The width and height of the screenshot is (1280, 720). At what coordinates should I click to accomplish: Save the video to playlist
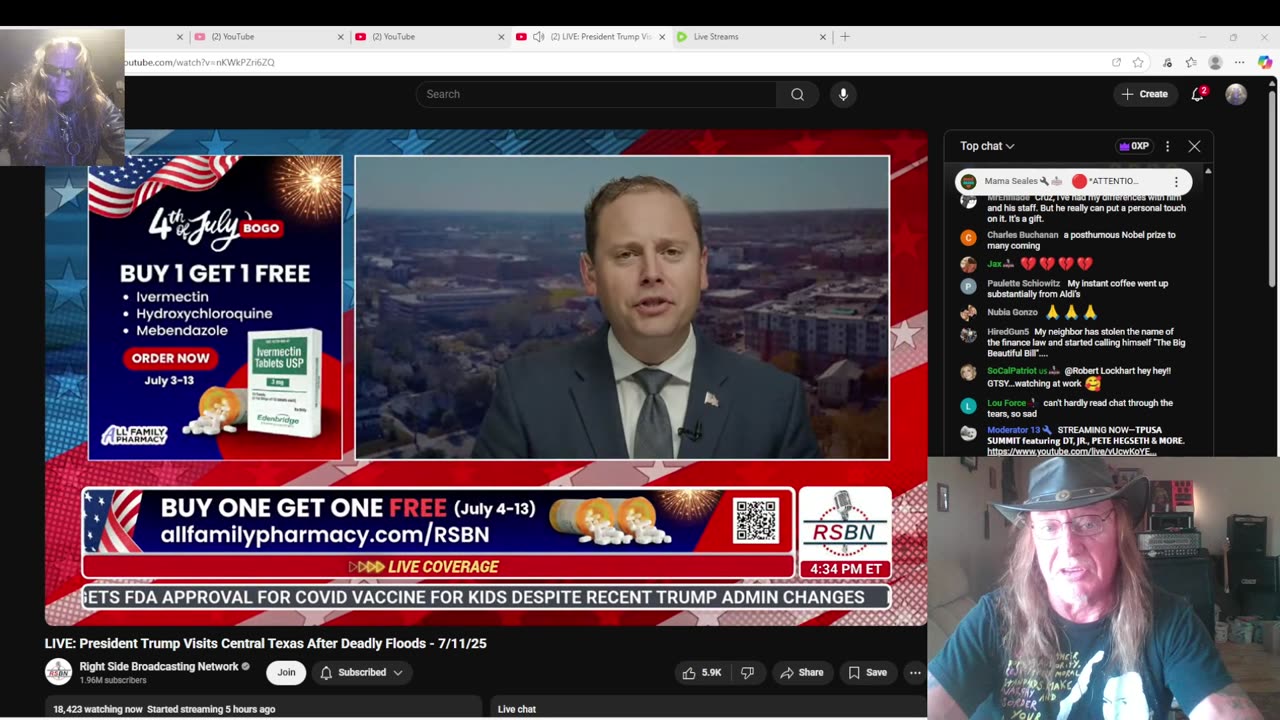pos(866,673)
